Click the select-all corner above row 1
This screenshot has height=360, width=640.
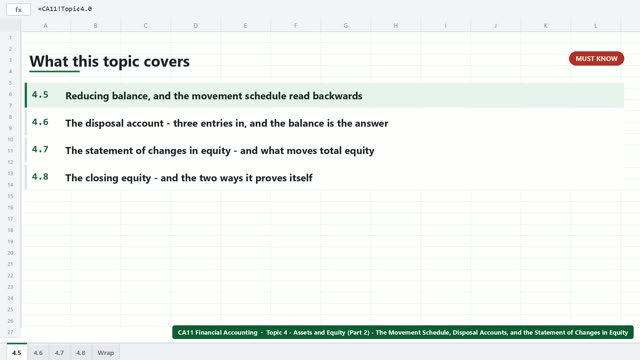point(10,25)
